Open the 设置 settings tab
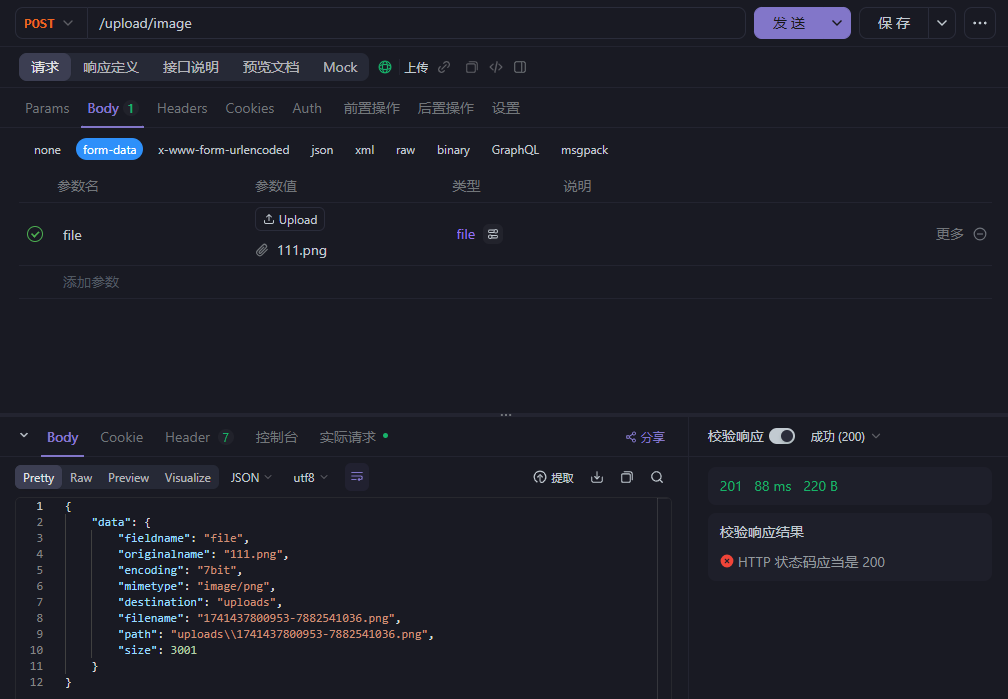 506,108
